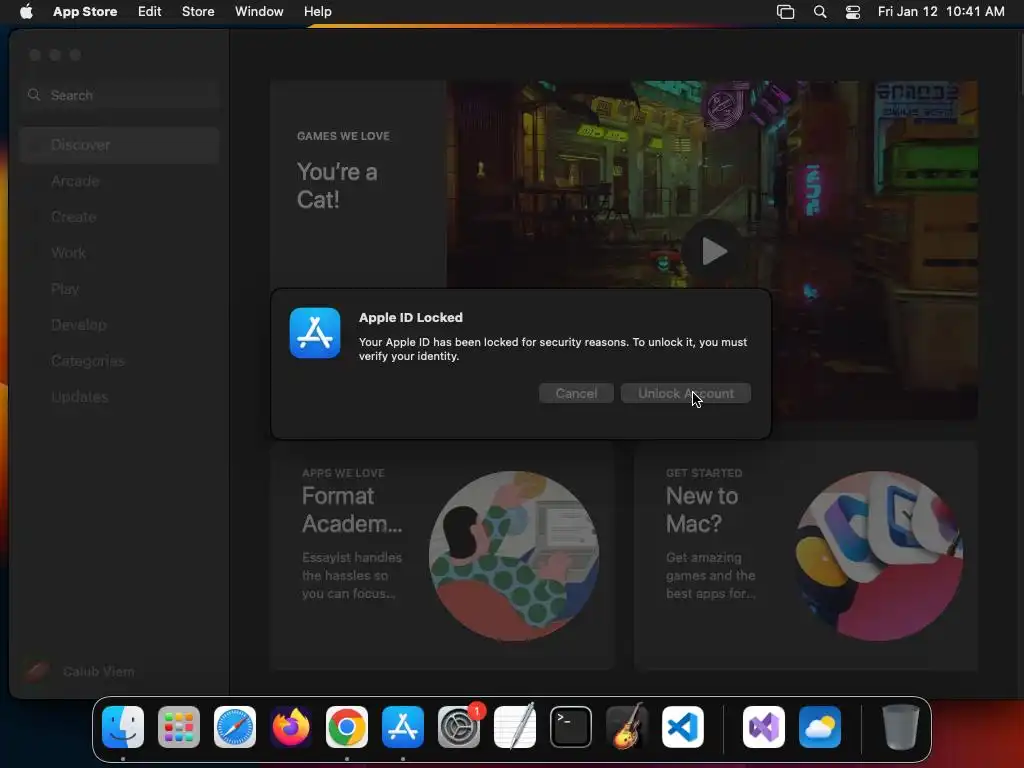Click the App Store icon in dialog
Image resolution: width=1024 pixels, height=768 pixels.
[315, 333]
